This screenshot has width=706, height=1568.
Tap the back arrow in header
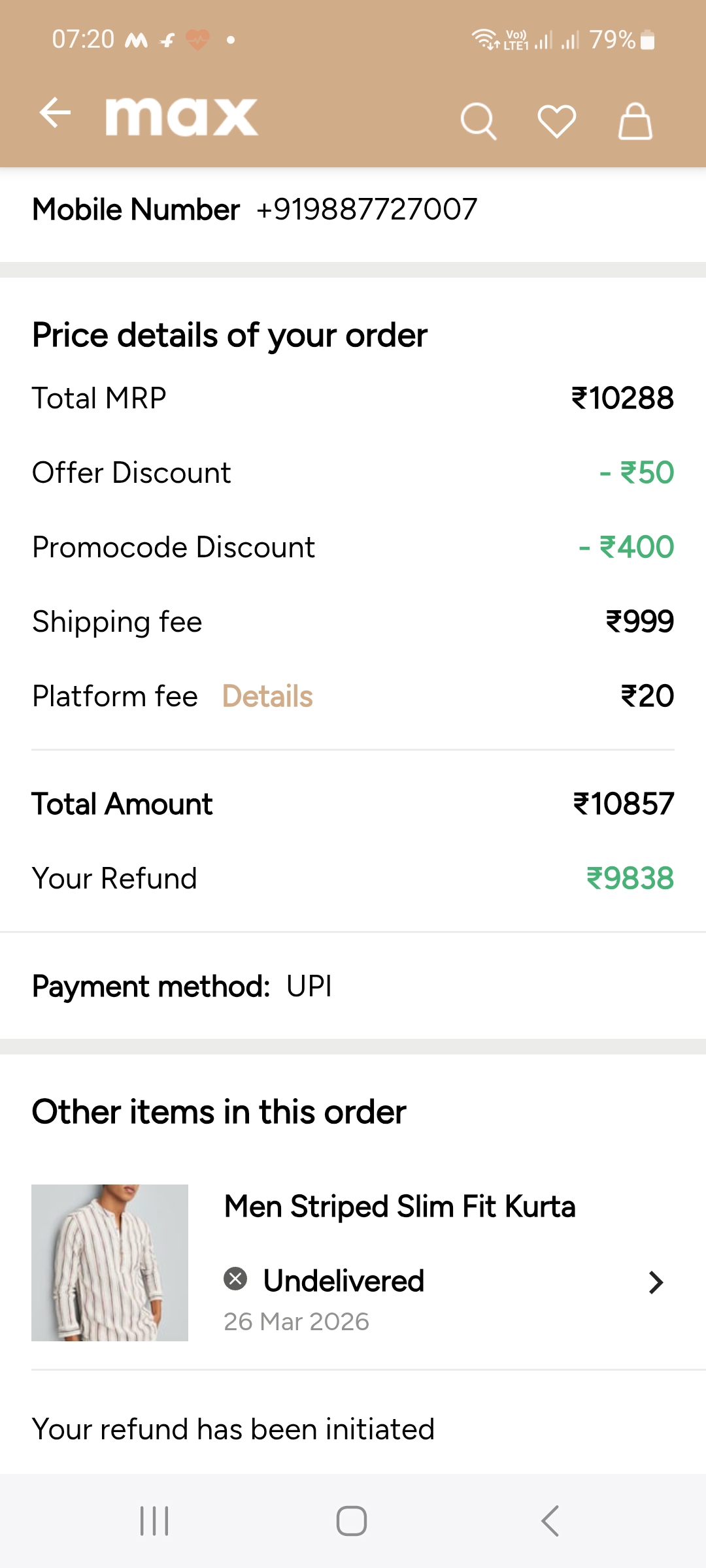[x=56, y=114]
